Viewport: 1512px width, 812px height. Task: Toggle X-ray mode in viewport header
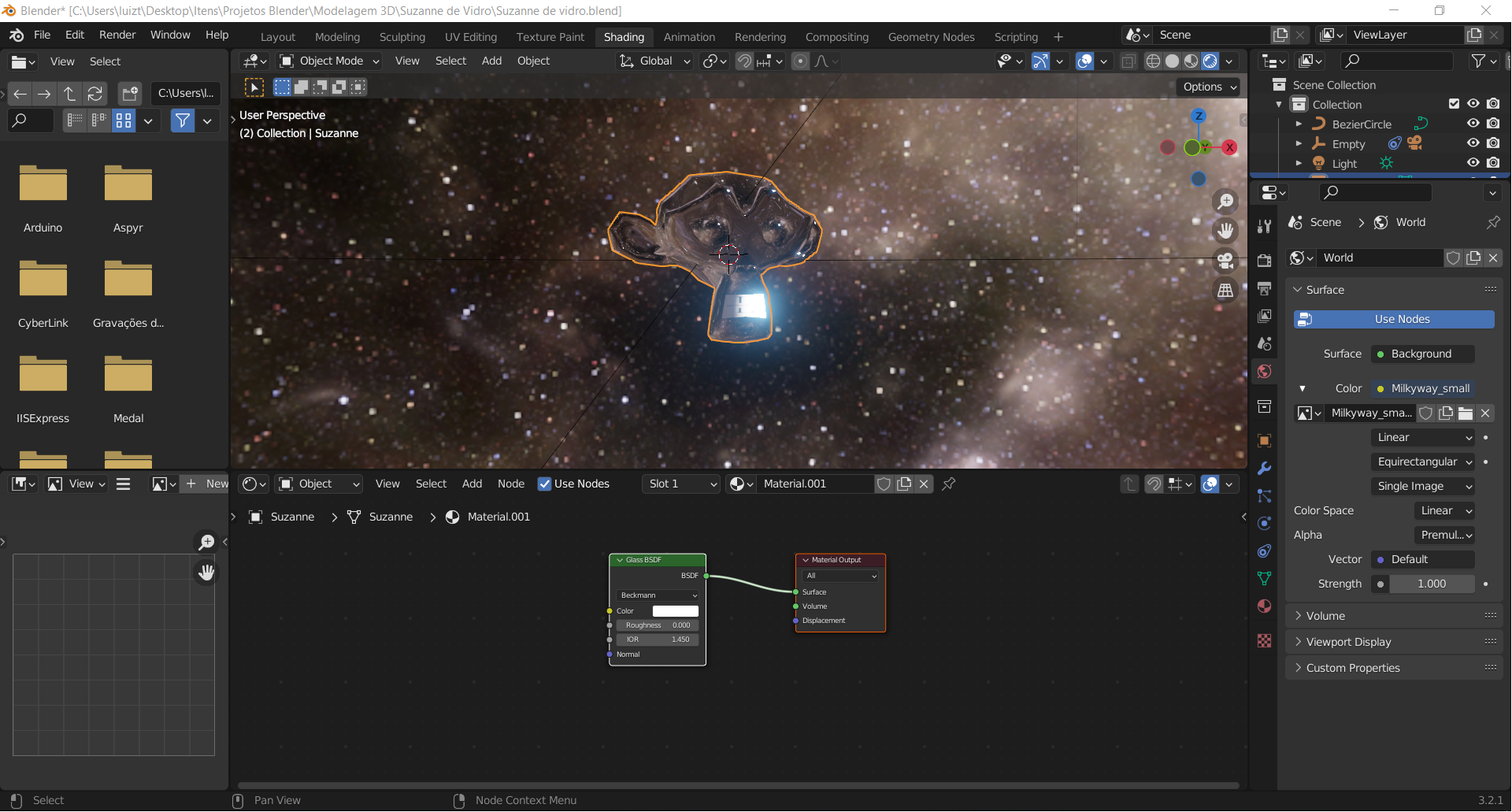pos(1128,61)
